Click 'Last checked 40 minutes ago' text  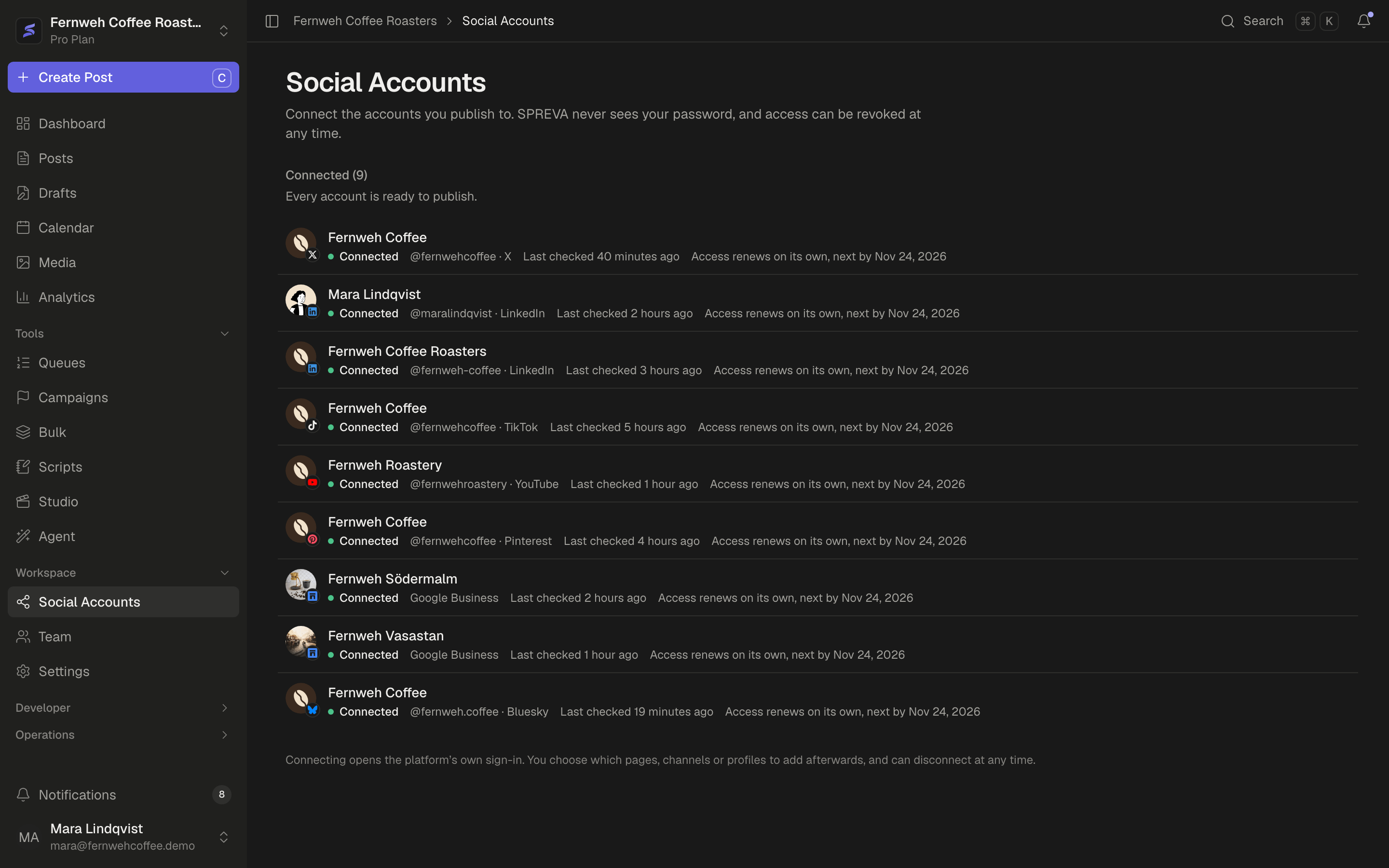coord(601,257)
